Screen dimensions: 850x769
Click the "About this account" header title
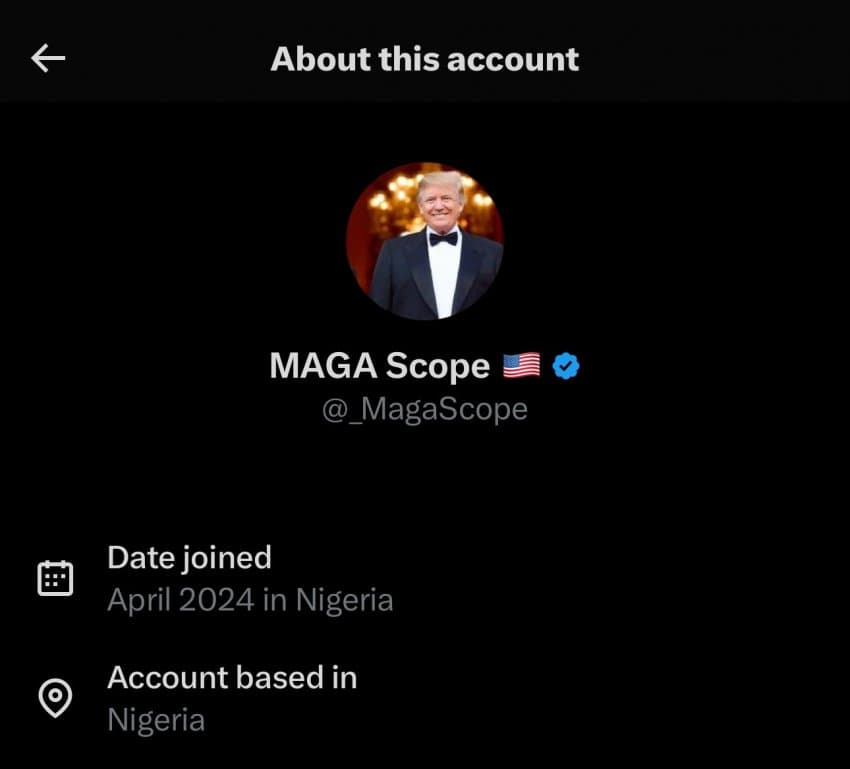[x=425, y=59]
